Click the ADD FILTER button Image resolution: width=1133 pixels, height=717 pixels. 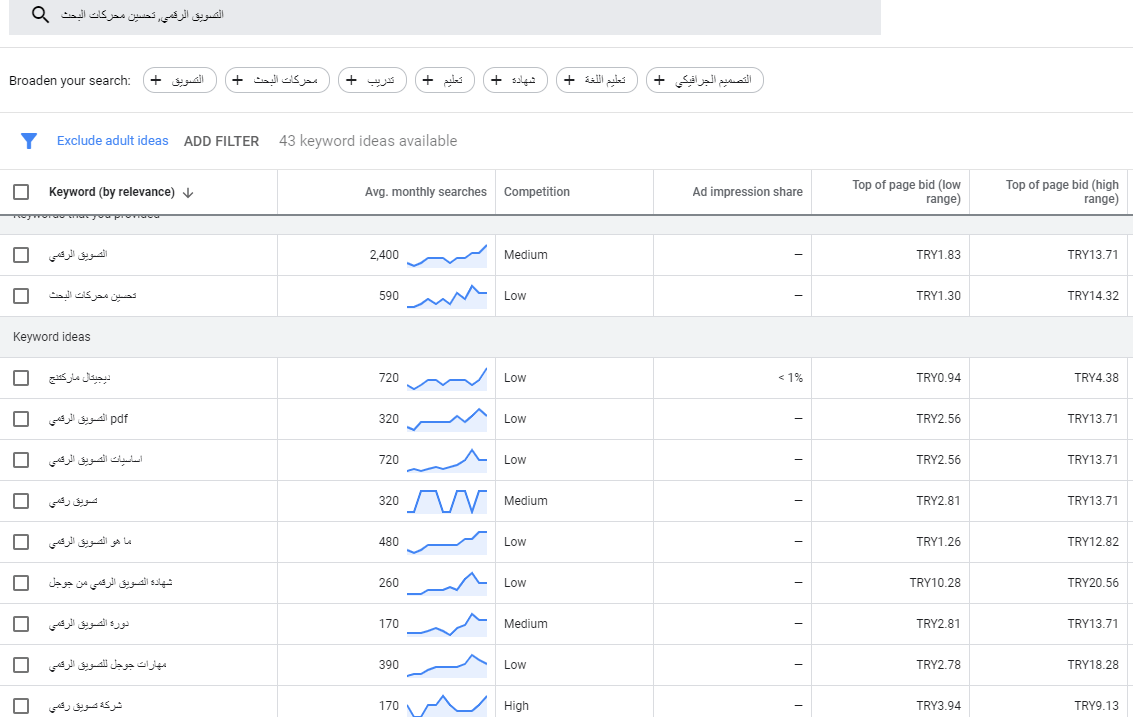(221, 142)
